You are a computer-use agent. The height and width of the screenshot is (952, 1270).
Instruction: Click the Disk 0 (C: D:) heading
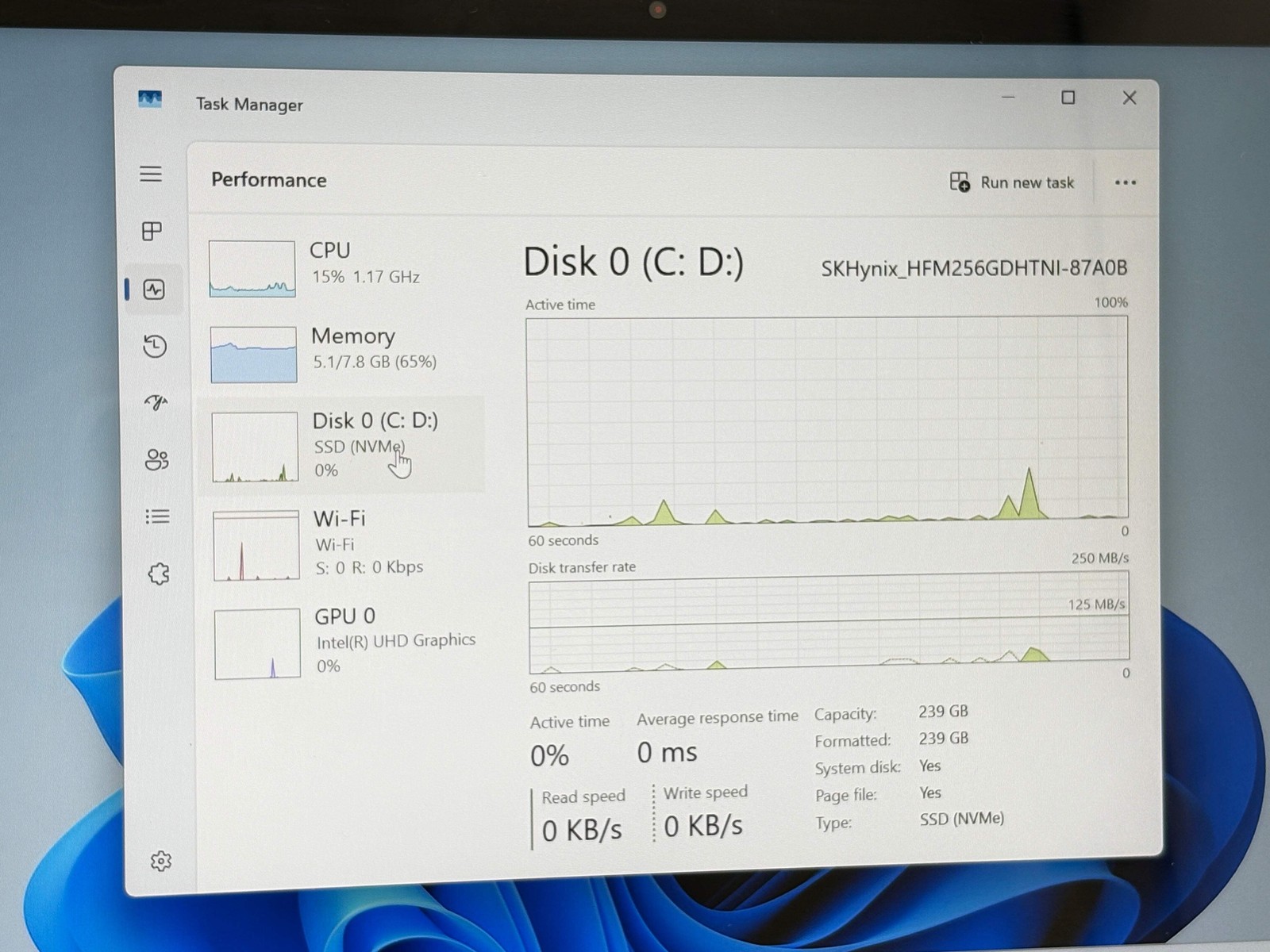[x=633, y=263]
